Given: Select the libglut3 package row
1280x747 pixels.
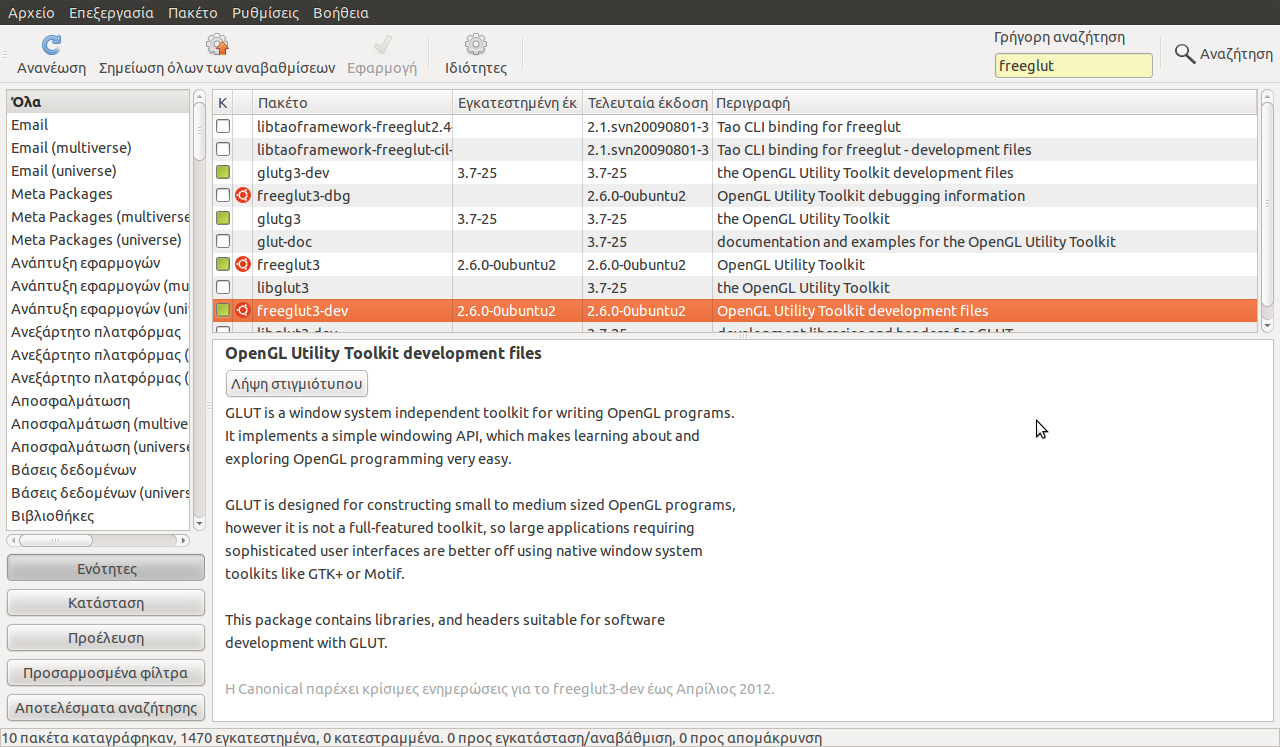Looking at the screenshot, I should (735, 288).
